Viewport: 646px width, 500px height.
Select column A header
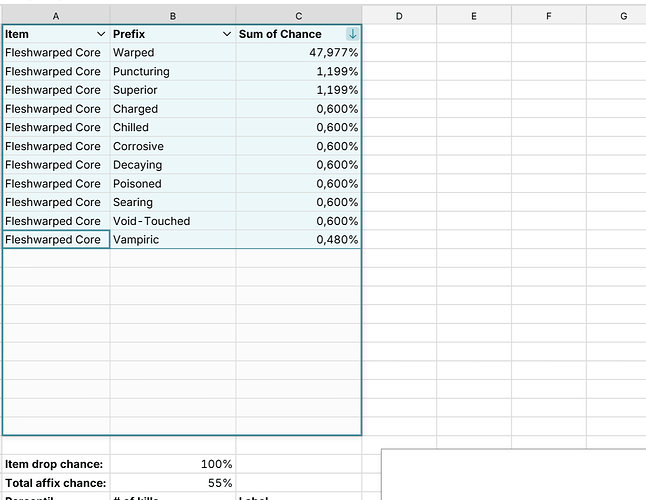point(55,15)
